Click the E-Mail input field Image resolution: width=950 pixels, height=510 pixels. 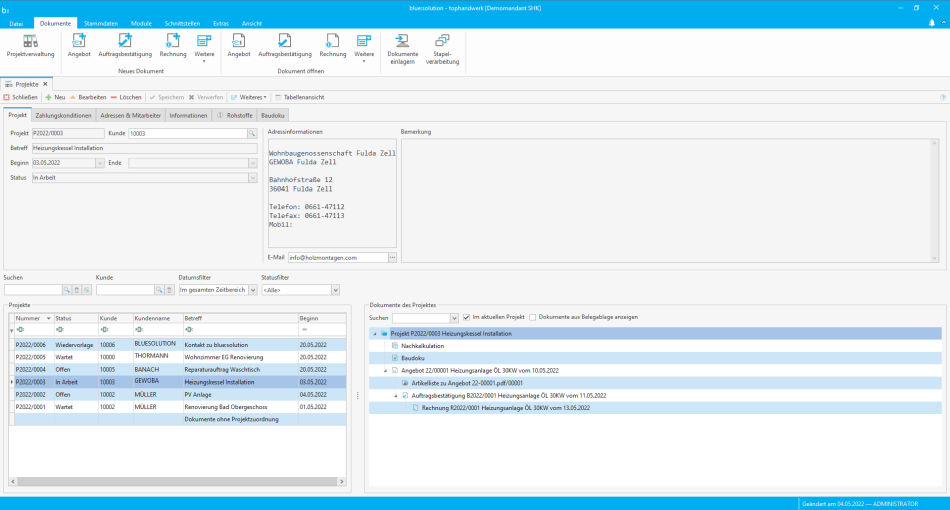click(337, 257)
